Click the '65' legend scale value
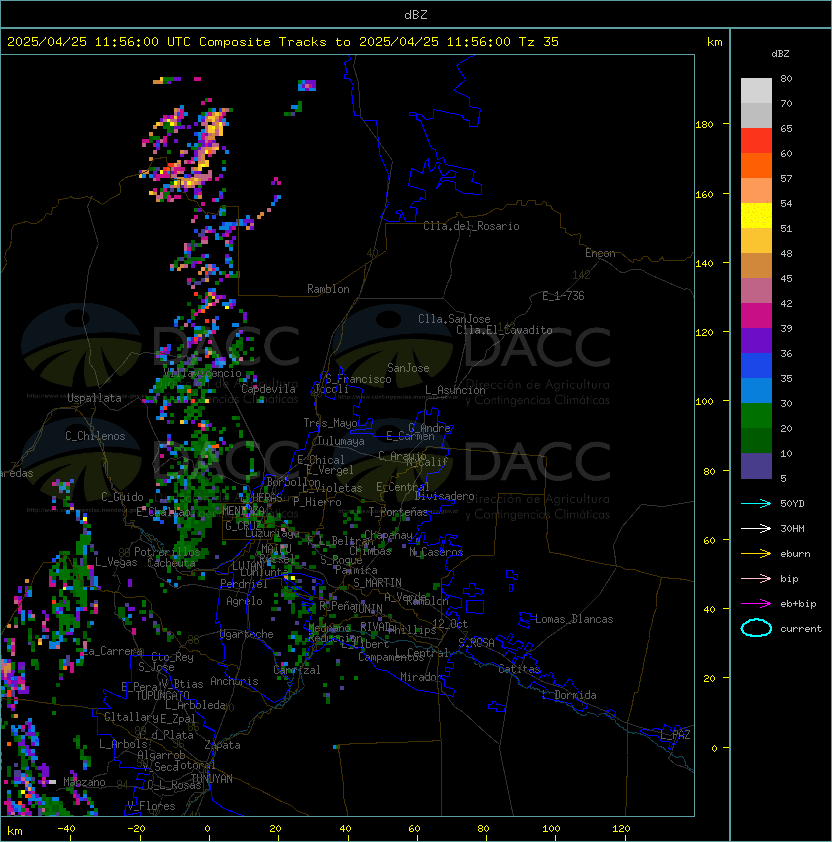 786,129
